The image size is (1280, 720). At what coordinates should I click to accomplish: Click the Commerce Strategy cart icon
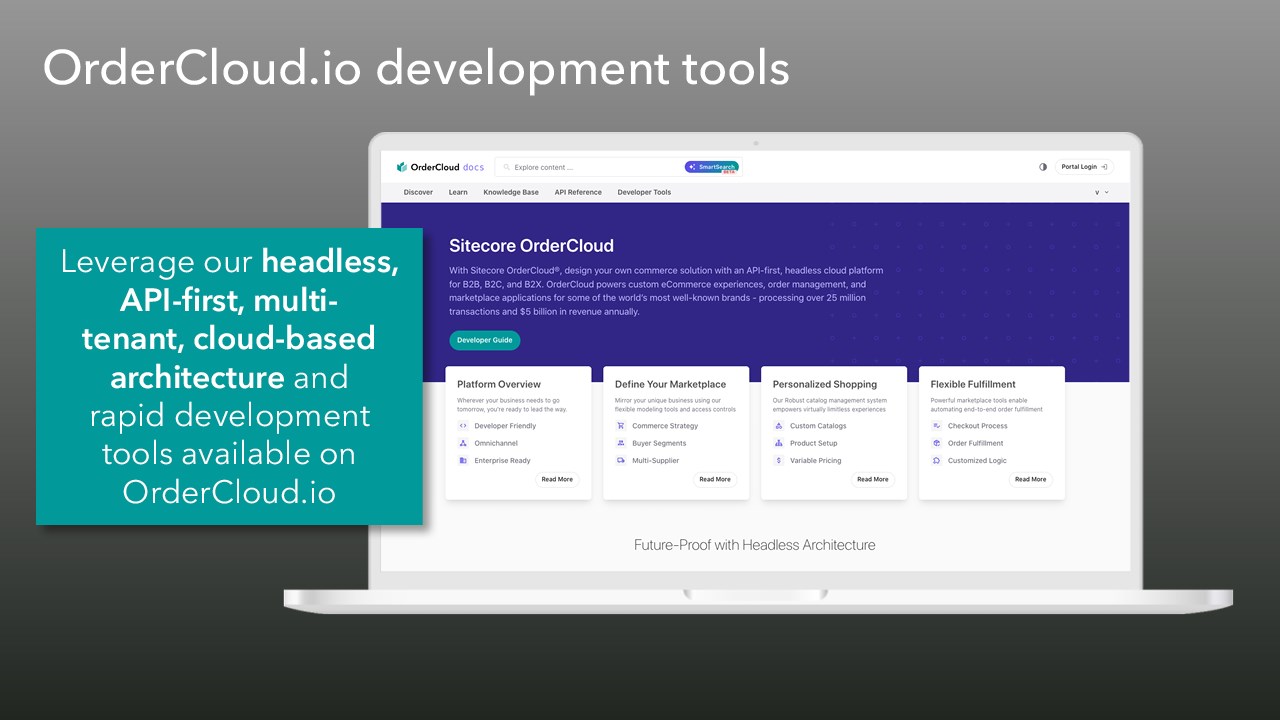tap(621, 426)
